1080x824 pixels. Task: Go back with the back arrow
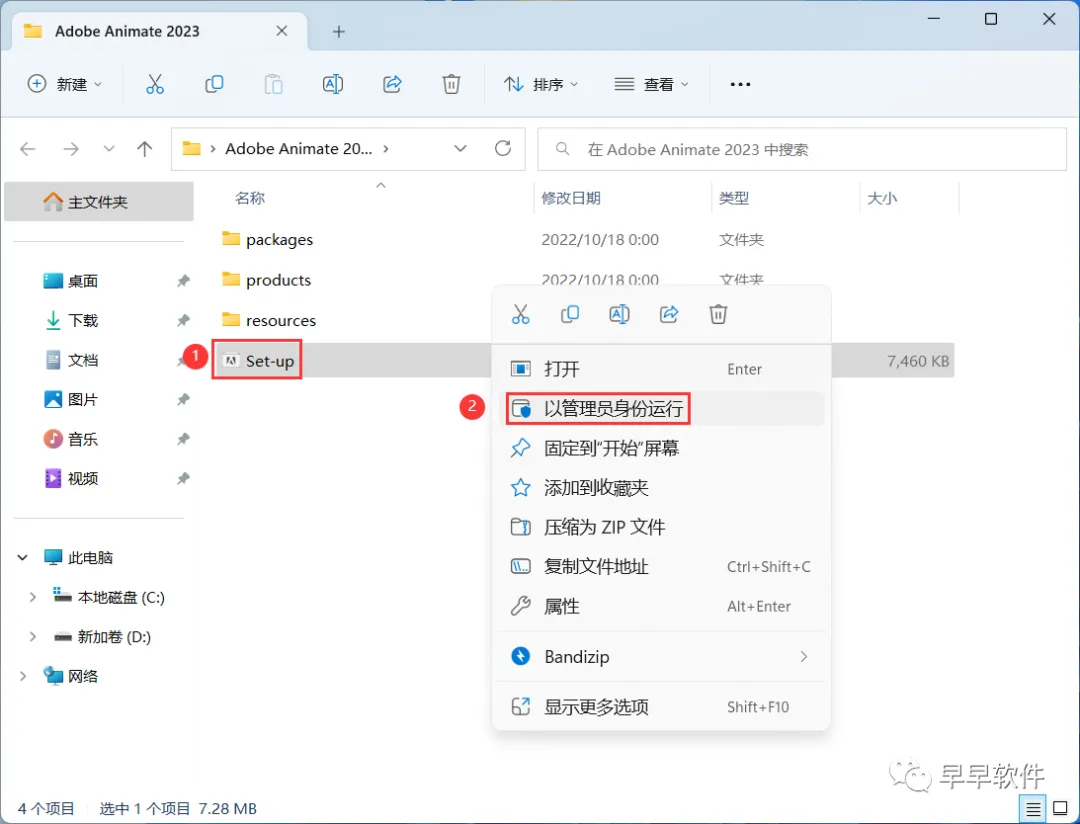click(x=28, y=149)
